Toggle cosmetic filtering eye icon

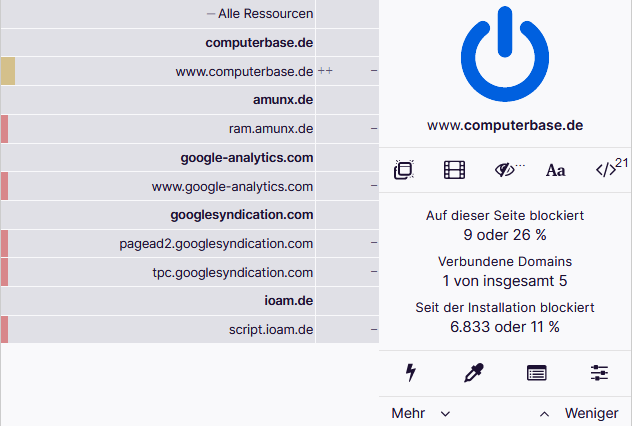click(507, 170)
